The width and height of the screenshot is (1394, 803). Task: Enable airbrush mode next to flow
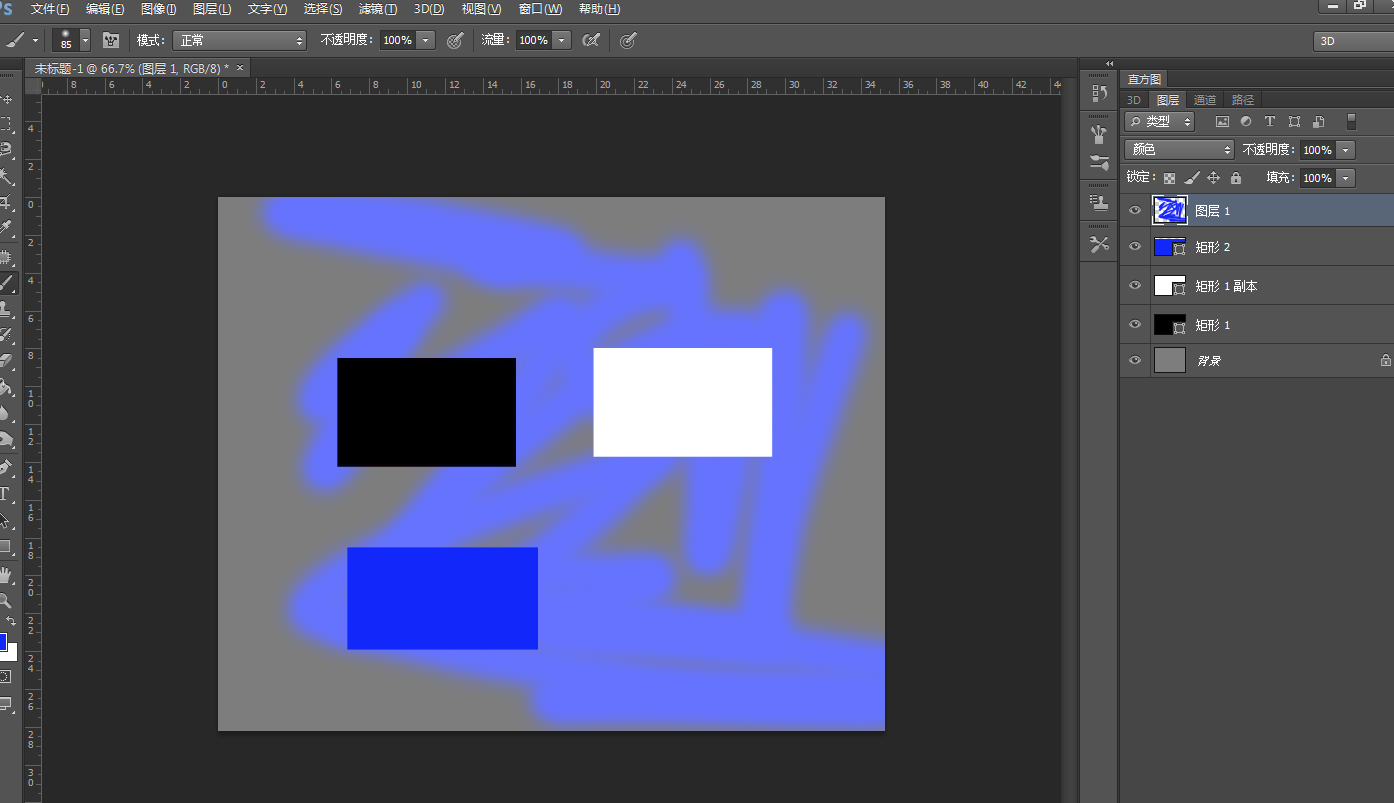pos(591,40)
